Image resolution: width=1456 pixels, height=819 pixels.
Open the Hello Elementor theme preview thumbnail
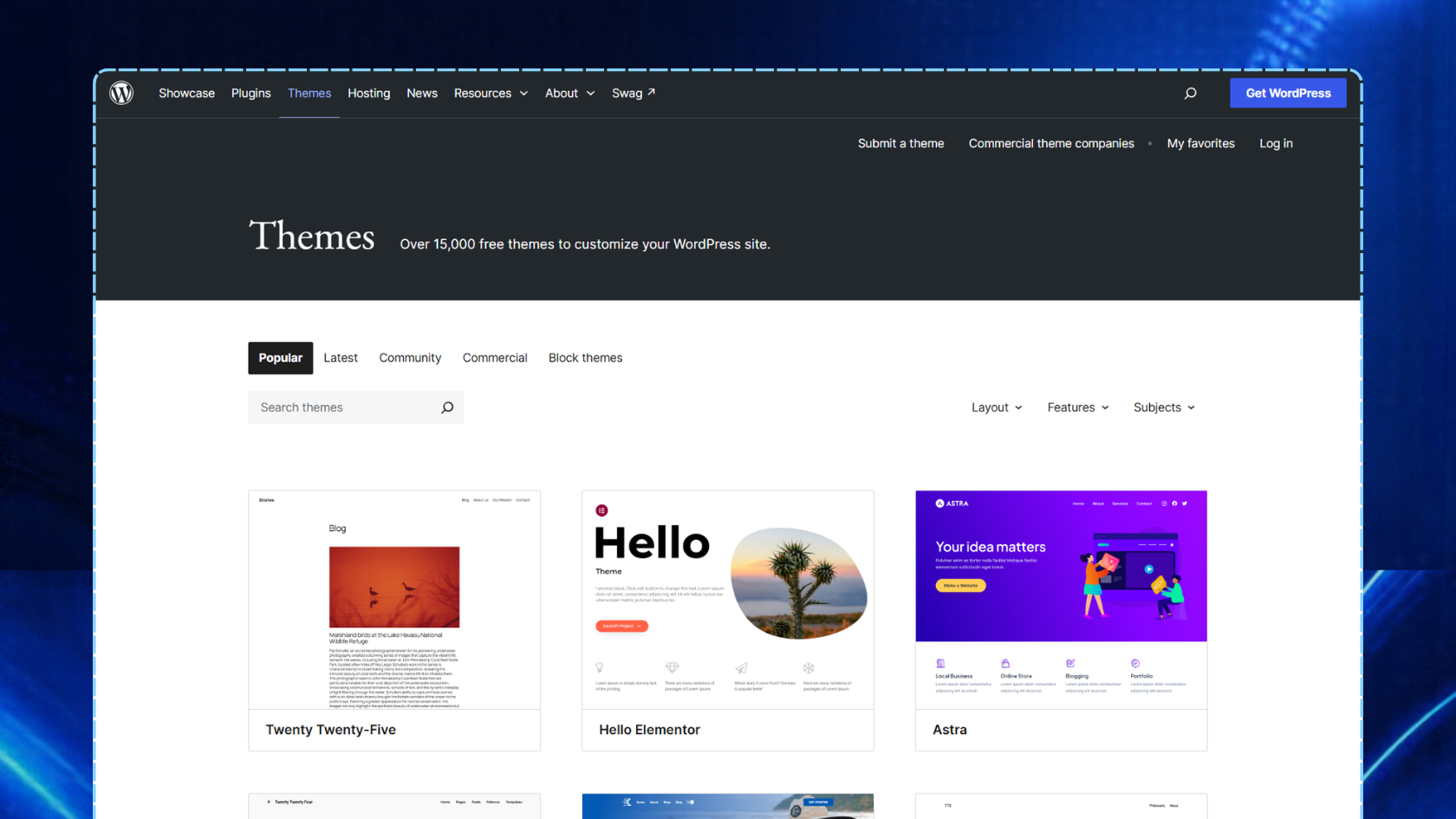pos(728,600)
